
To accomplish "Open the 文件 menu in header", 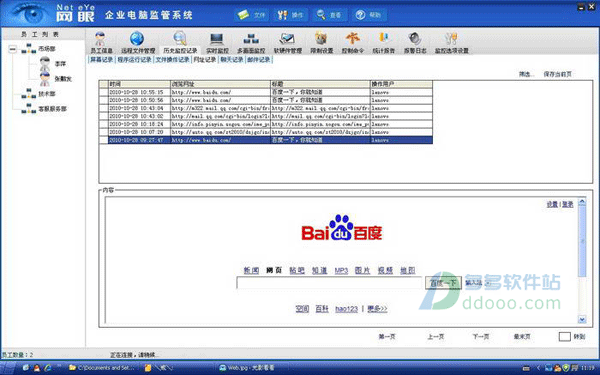I will click(252, 15).
